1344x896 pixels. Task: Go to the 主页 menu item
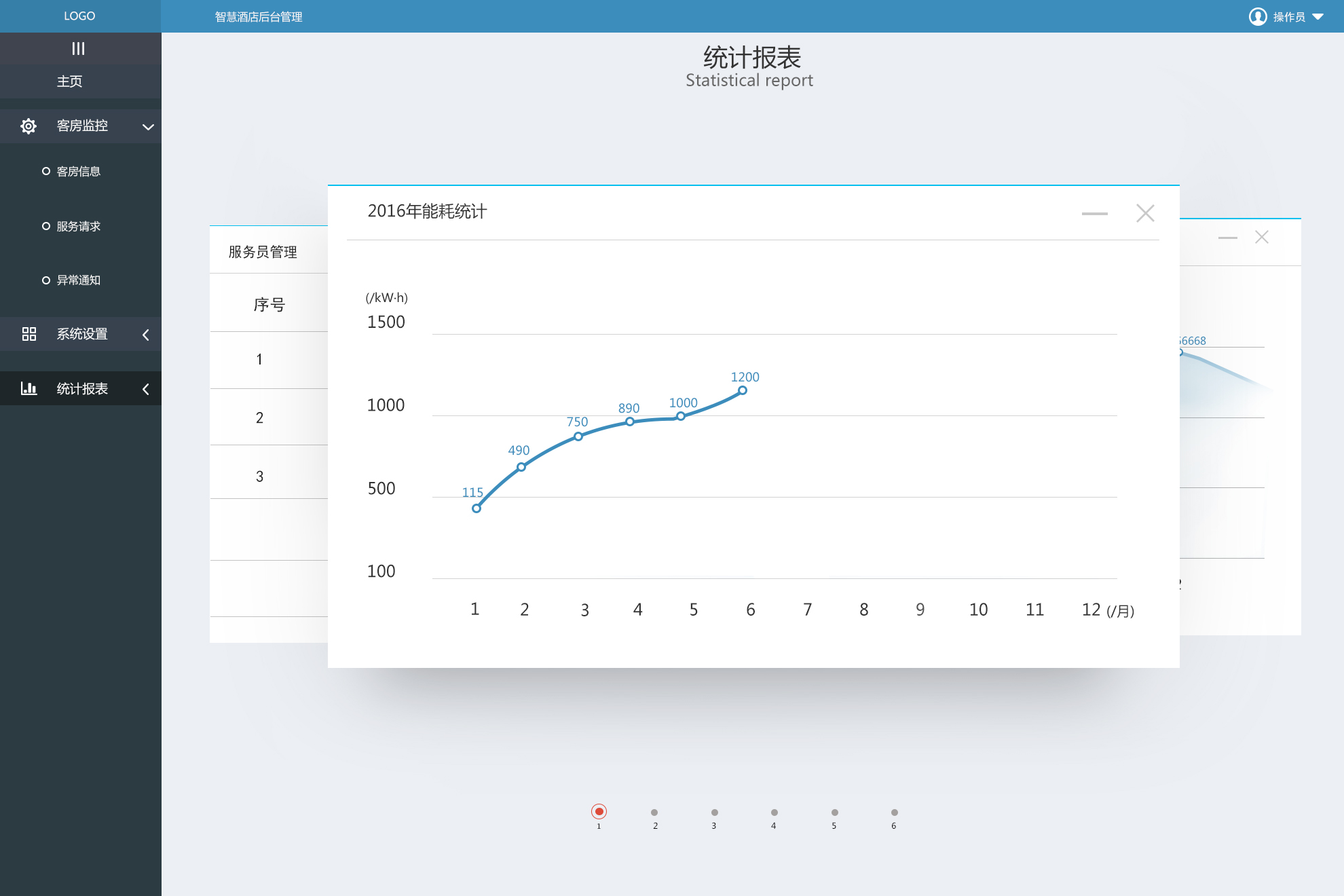81,81
